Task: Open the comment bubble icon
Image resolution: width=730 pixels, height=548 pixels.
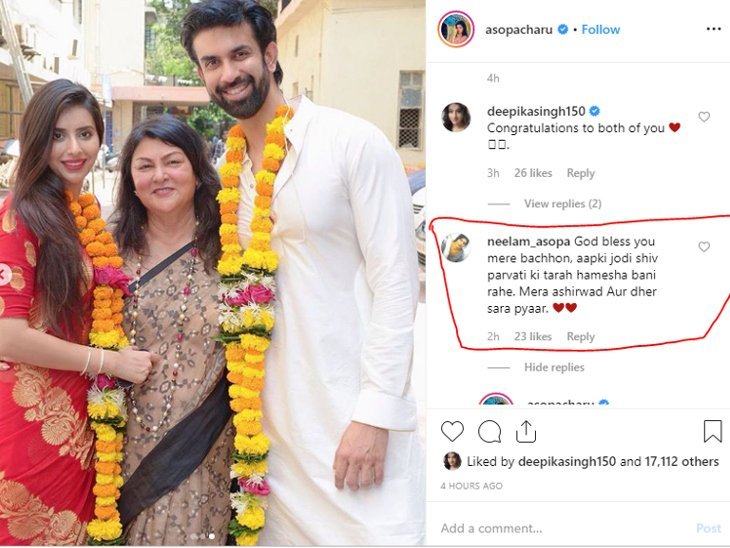Action: click(489, 431)
